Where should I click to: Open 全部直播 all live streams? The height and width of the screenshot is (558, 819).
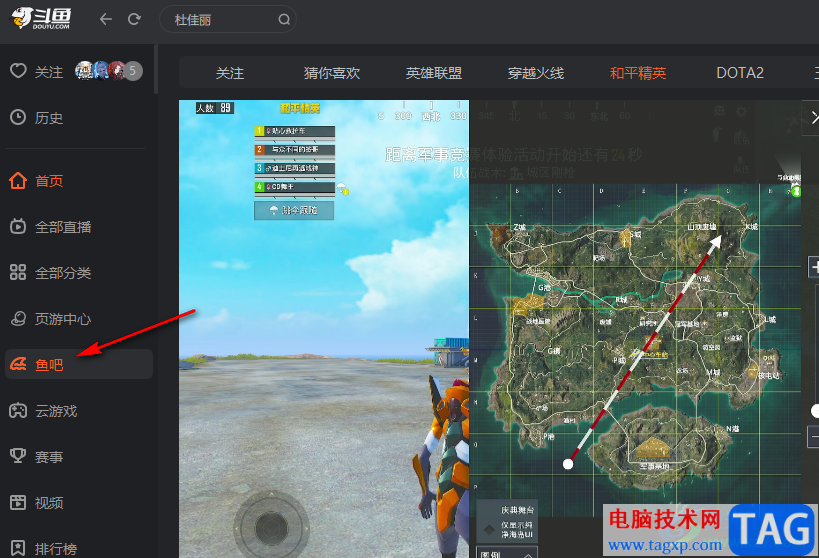point(63,227)
